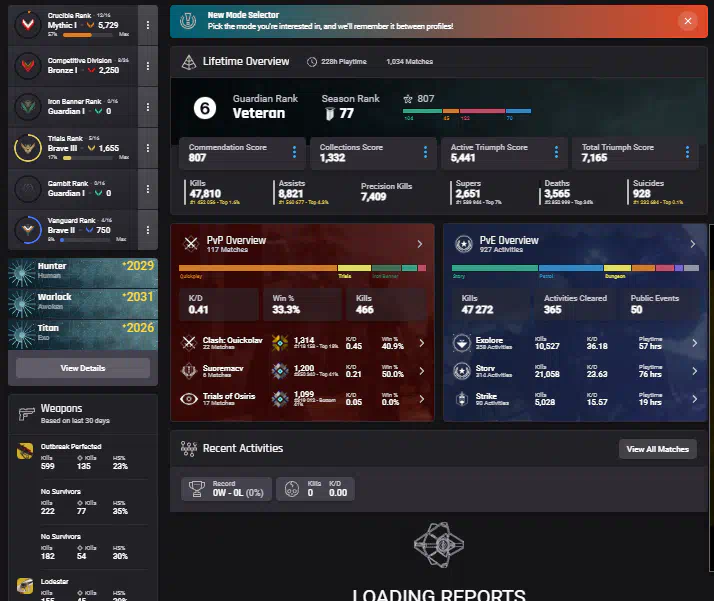Click View All Matches button
The height and width of the screenshot is (601, 714).
point(657,449)
